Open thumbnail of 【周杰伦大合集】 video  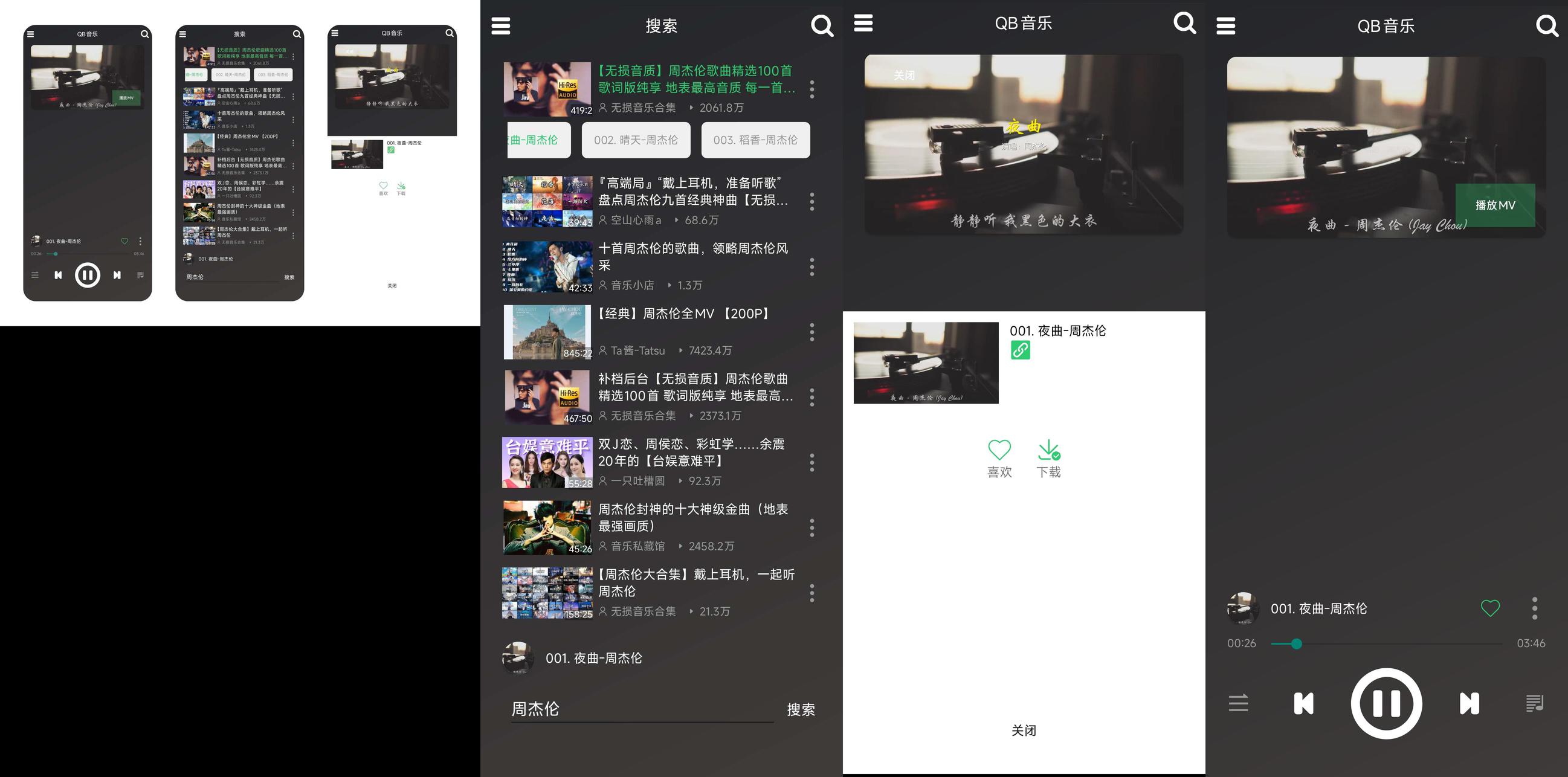(547, 593)
